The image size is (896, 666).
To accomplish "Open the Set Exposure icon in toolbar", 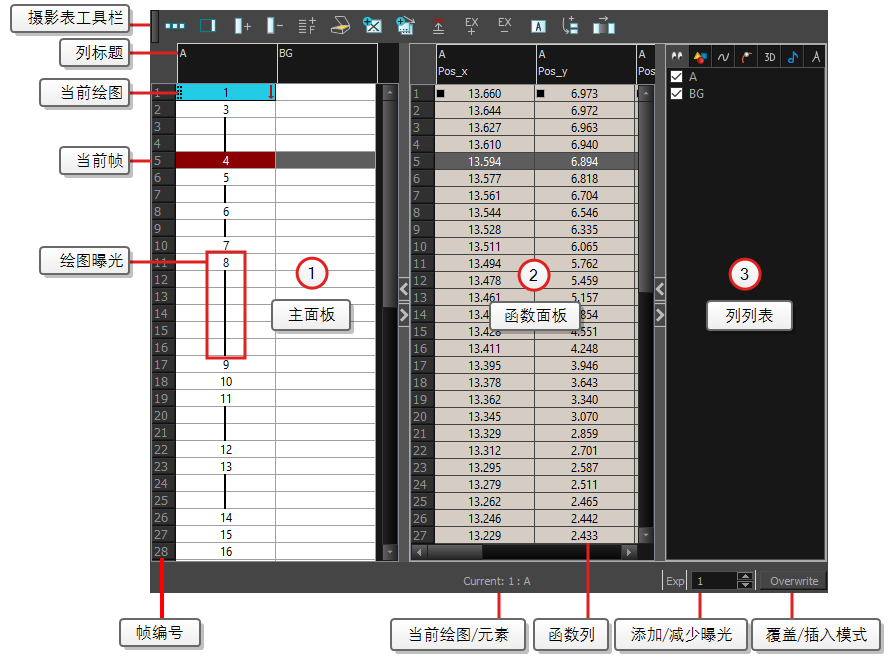I will click(307, 26).
